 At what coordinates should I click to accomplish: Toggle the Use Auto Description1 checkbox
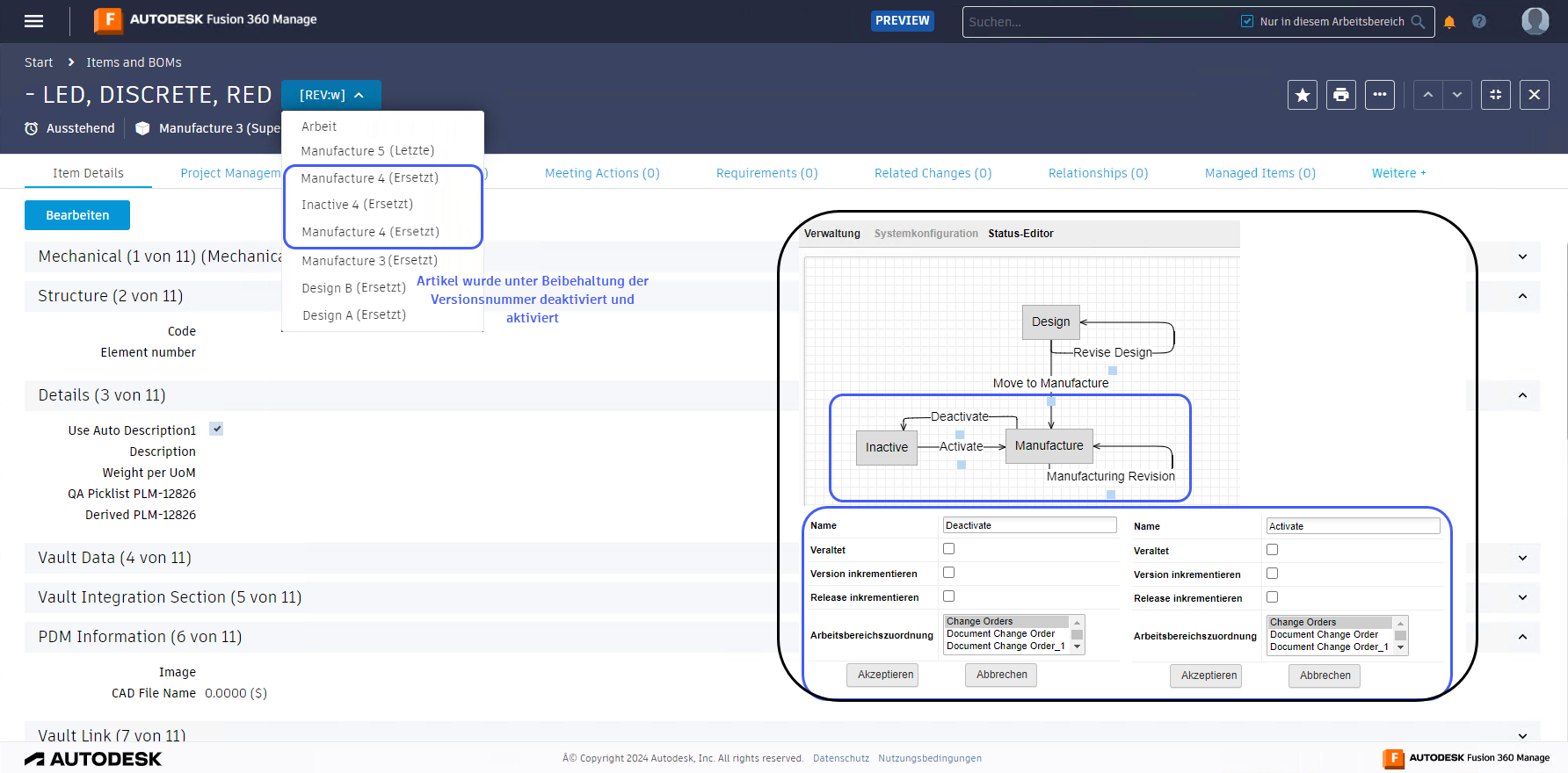[216, 429]
